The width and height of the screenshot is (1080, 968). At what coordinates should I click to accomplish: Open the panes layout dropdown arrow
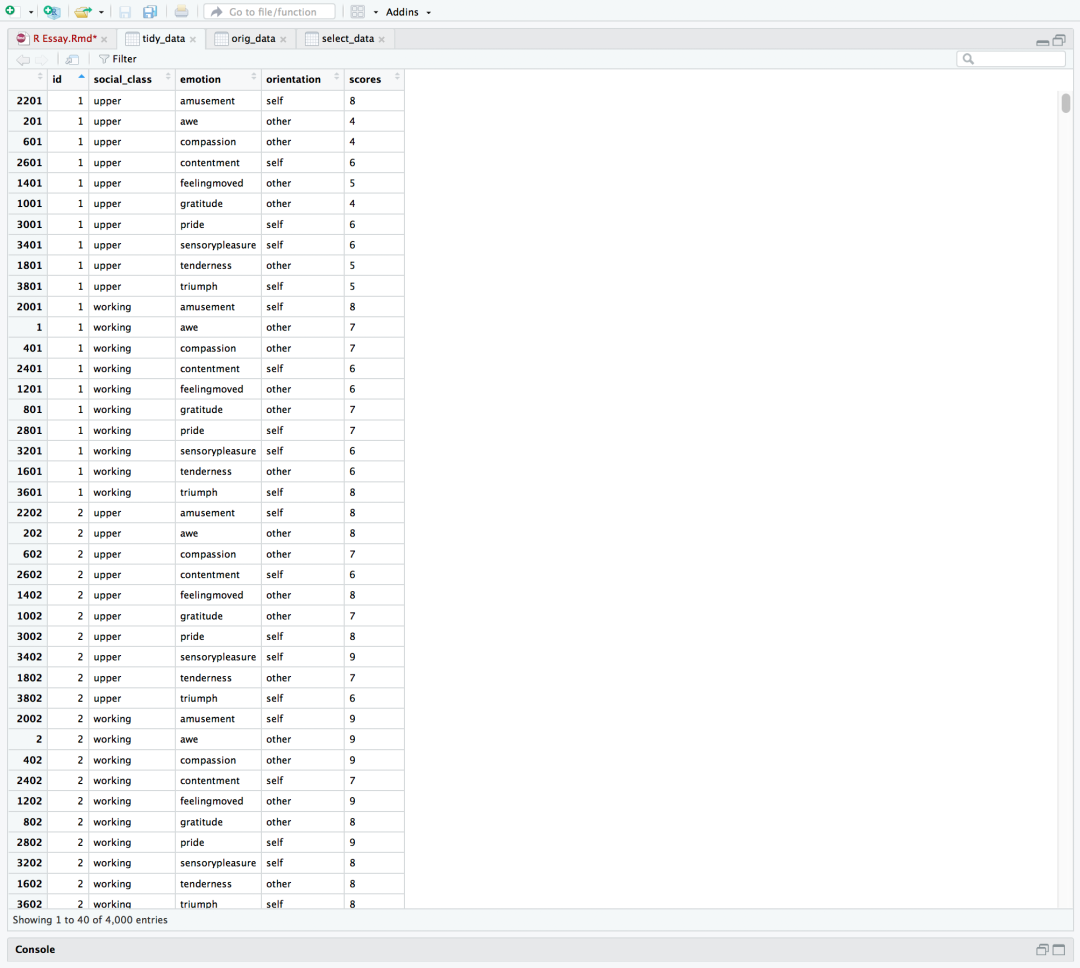pyautogui.click(x=375, y=12)
